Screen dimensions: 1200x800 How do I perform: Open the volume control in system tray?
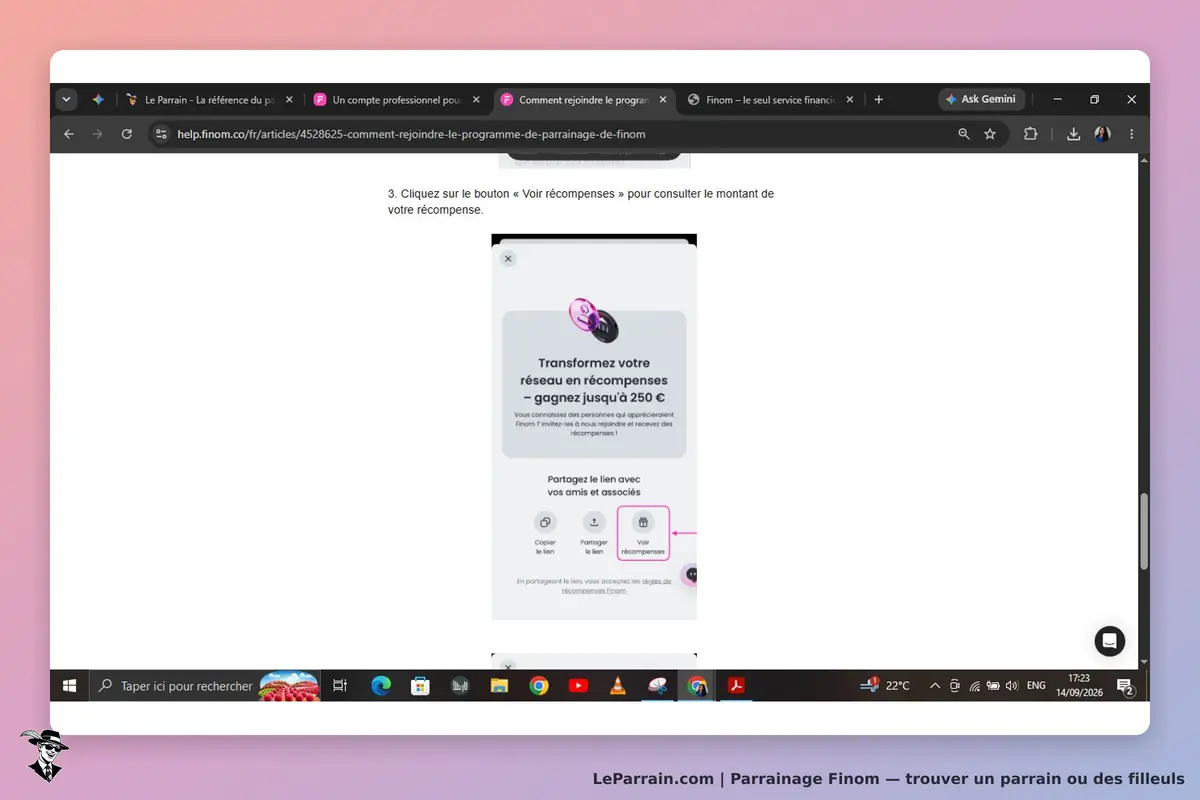(x=1012, y=686)
